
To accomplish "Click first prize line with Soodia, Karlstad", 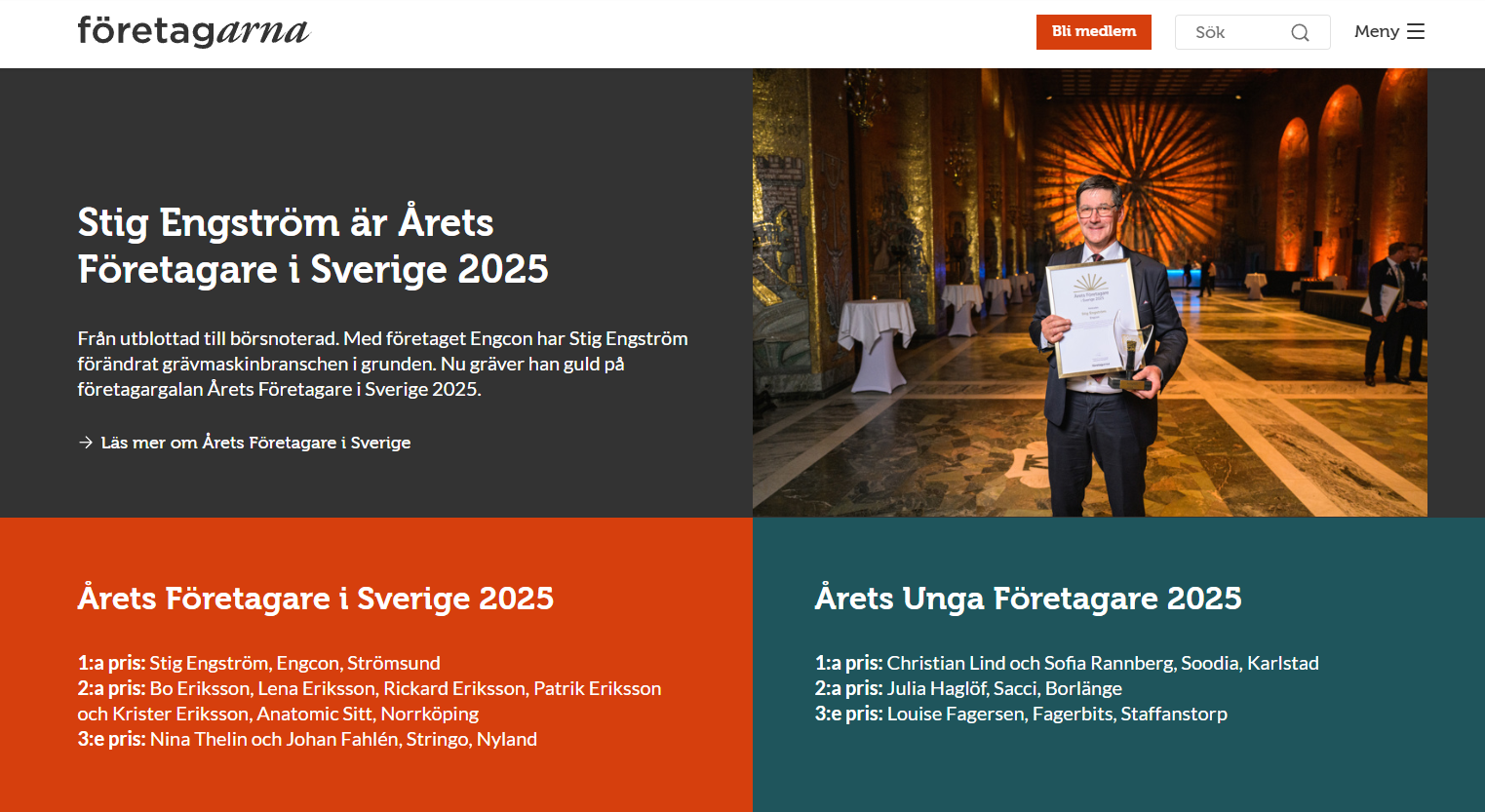I will 1066,663.
